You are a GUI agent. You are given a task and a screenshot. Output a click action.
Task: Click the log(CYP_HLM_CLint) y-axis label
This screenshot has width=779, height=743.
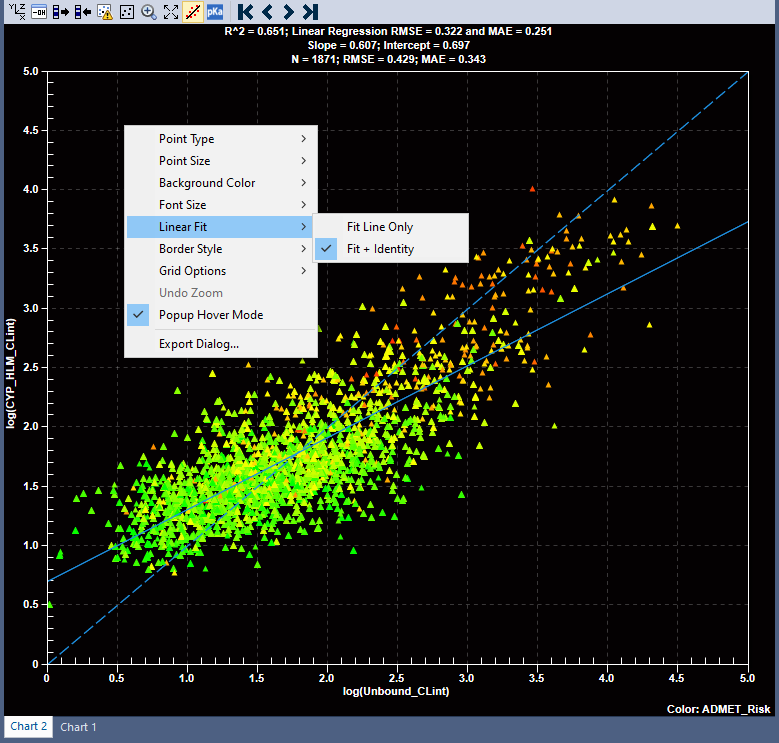coord(10,373)
